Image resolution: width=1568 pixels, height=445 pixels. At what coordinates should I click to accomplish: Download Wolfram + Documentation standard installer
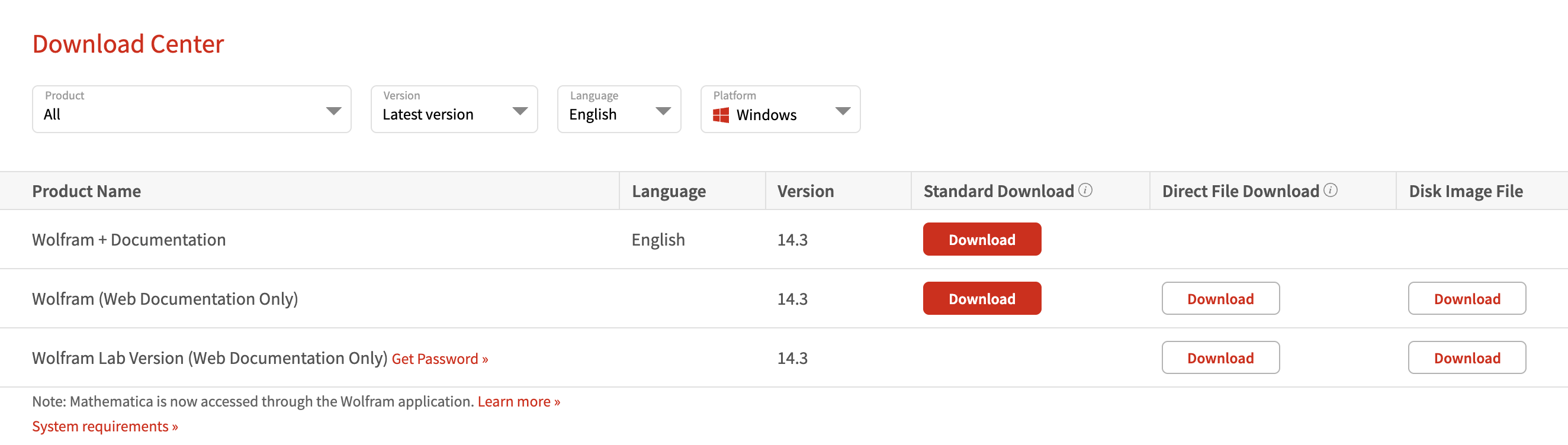[x=982, y=240]
